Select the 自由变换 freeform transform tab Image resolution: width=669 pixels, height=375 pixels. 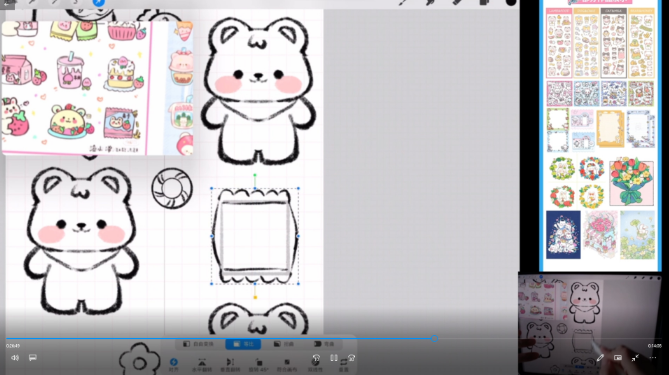[198, 344]
